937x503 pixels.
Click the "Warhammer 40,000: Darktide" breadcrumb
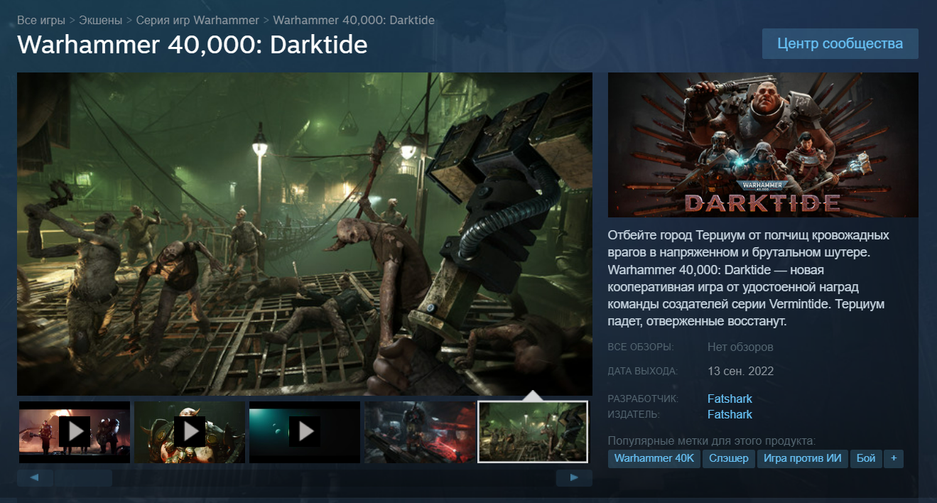click(354, 20)
